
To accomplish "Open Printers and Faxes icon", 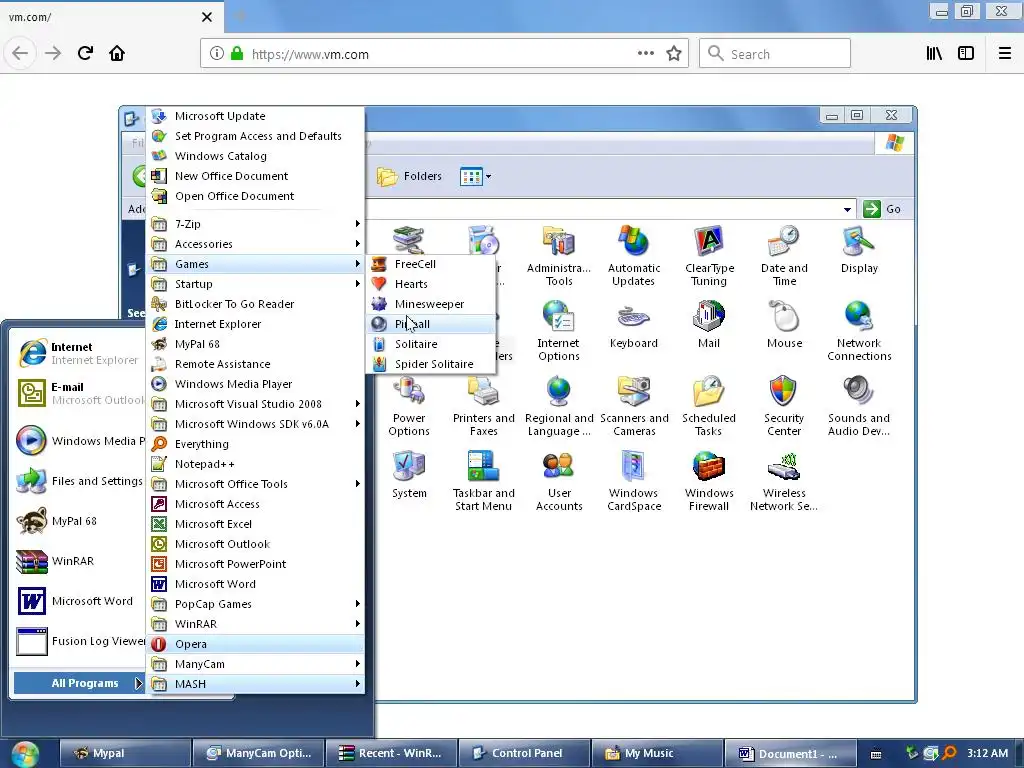I will coord(484,406).
